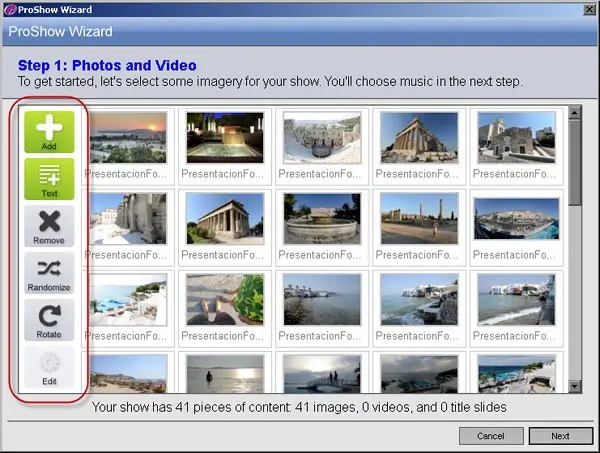
Task: Shuffle slides with the Randomize icon
Action: point(49,268)
